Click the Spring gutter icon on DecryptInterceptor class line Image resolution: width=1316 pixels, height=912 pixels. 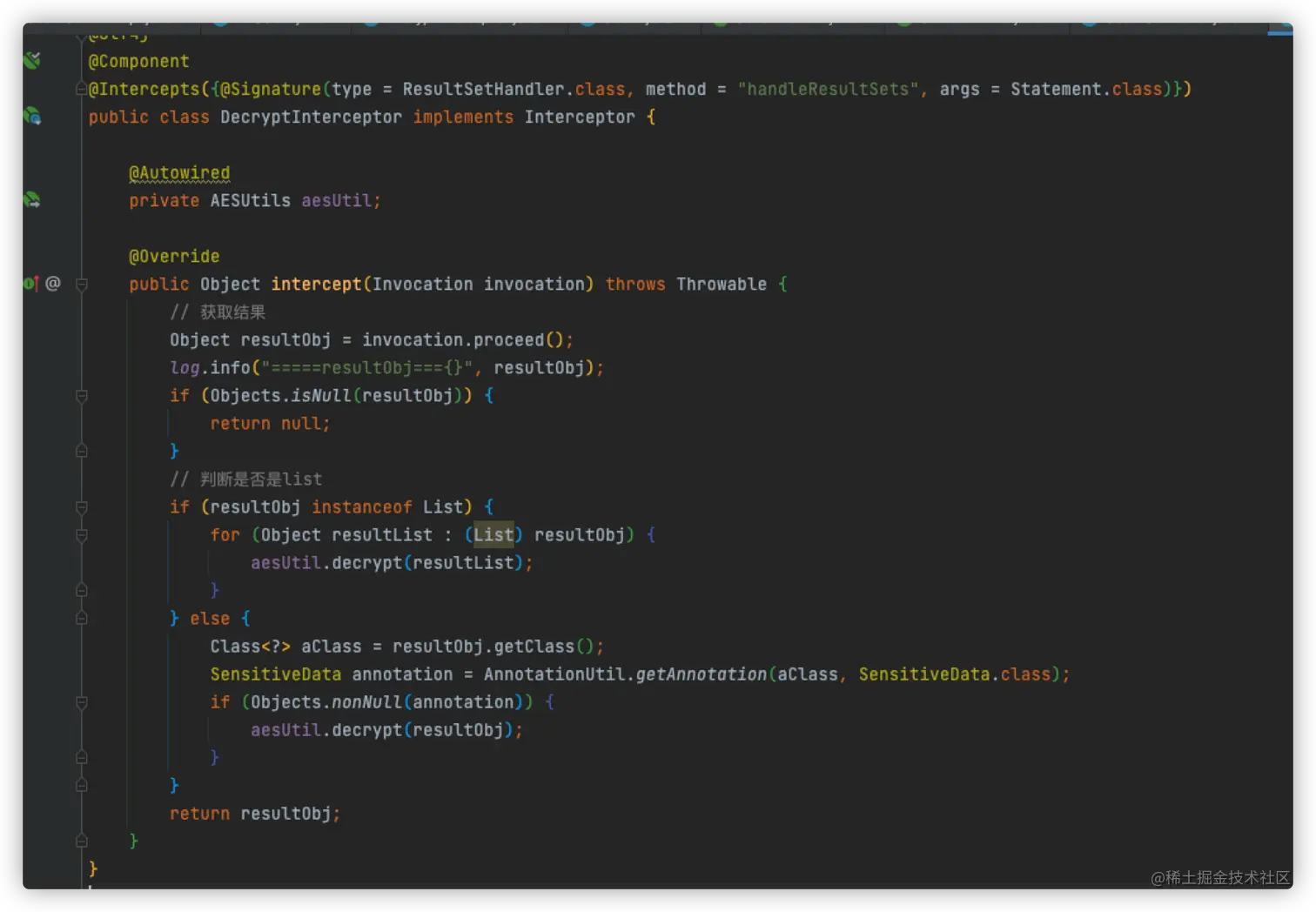pos(32,116)
